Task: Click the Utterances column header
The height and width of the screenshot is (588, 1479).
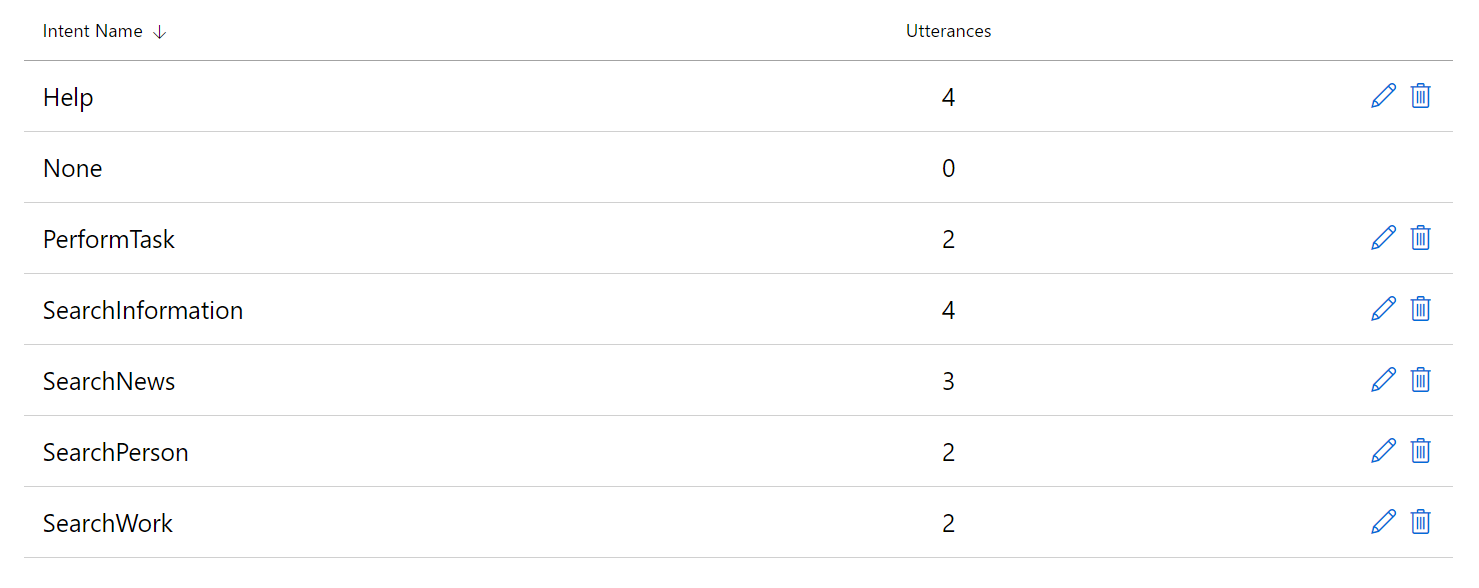Action: click(948, 31)
